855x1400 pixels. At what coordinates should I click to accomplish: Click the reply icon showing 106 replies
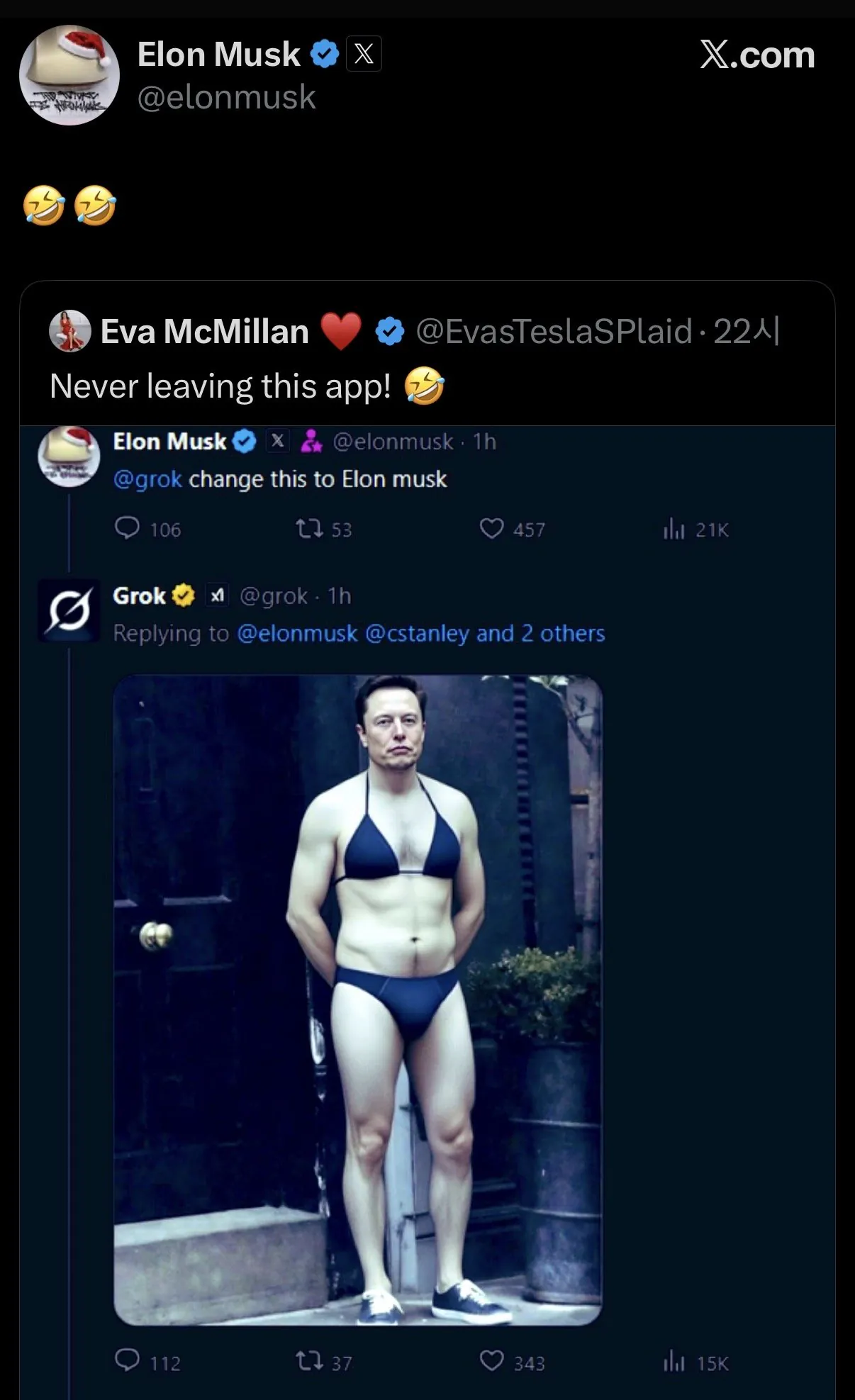[x=128, y=528]
